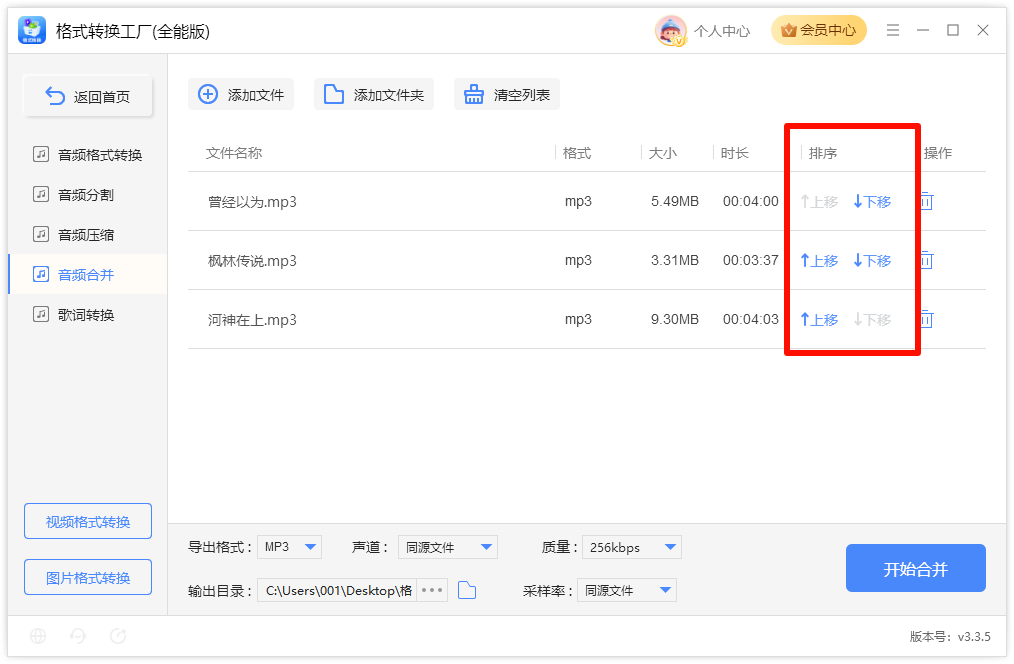Open 个人中心 personal center
The height and width of the screenshot is (664, 1014).
tap(722, 31)
